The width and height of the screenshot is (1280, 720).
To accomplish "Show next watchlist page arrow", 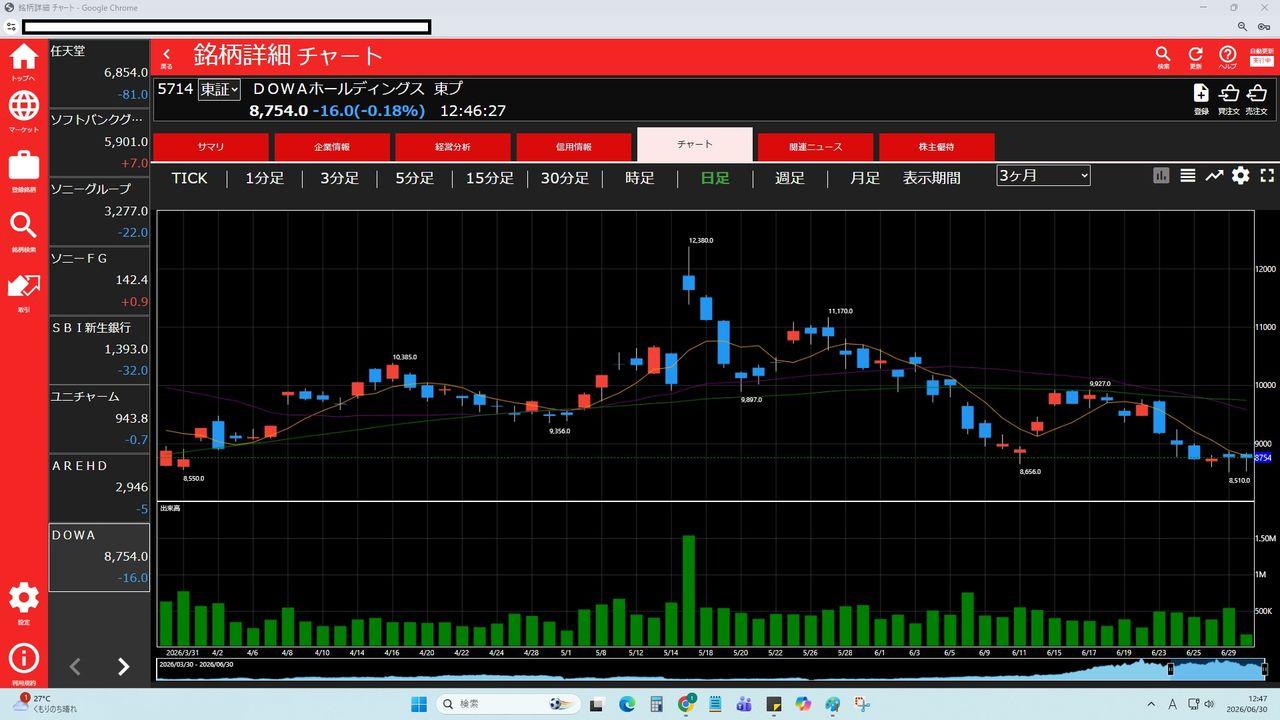I will pyautogui.click(x=123, y=667).
